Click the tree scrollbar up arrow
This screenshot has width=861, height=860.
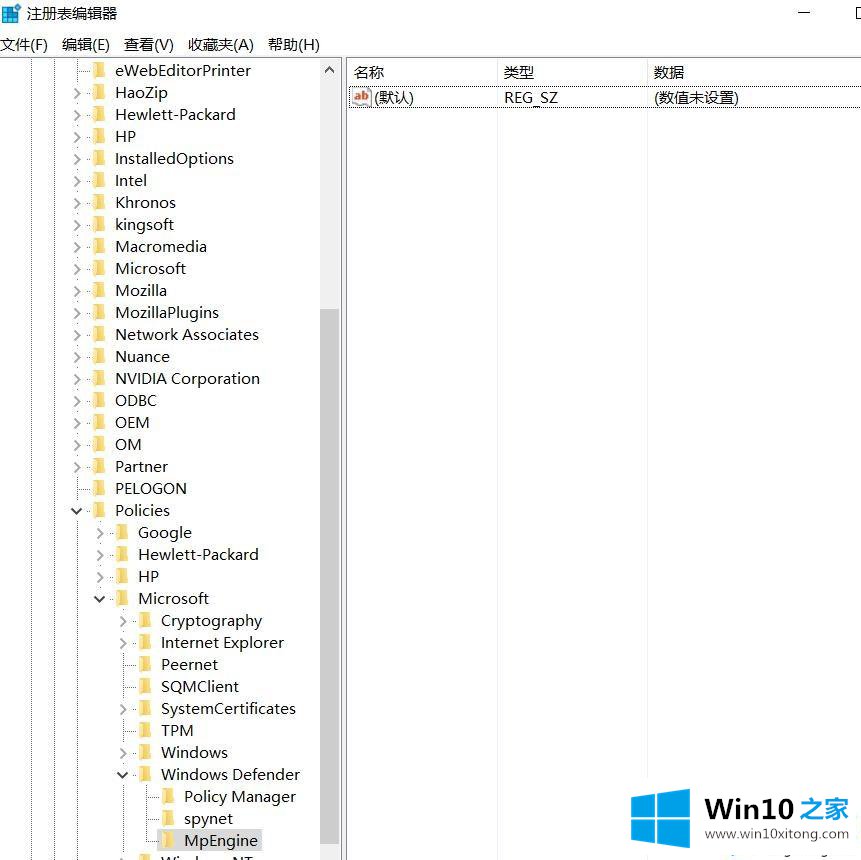[329, 70]
